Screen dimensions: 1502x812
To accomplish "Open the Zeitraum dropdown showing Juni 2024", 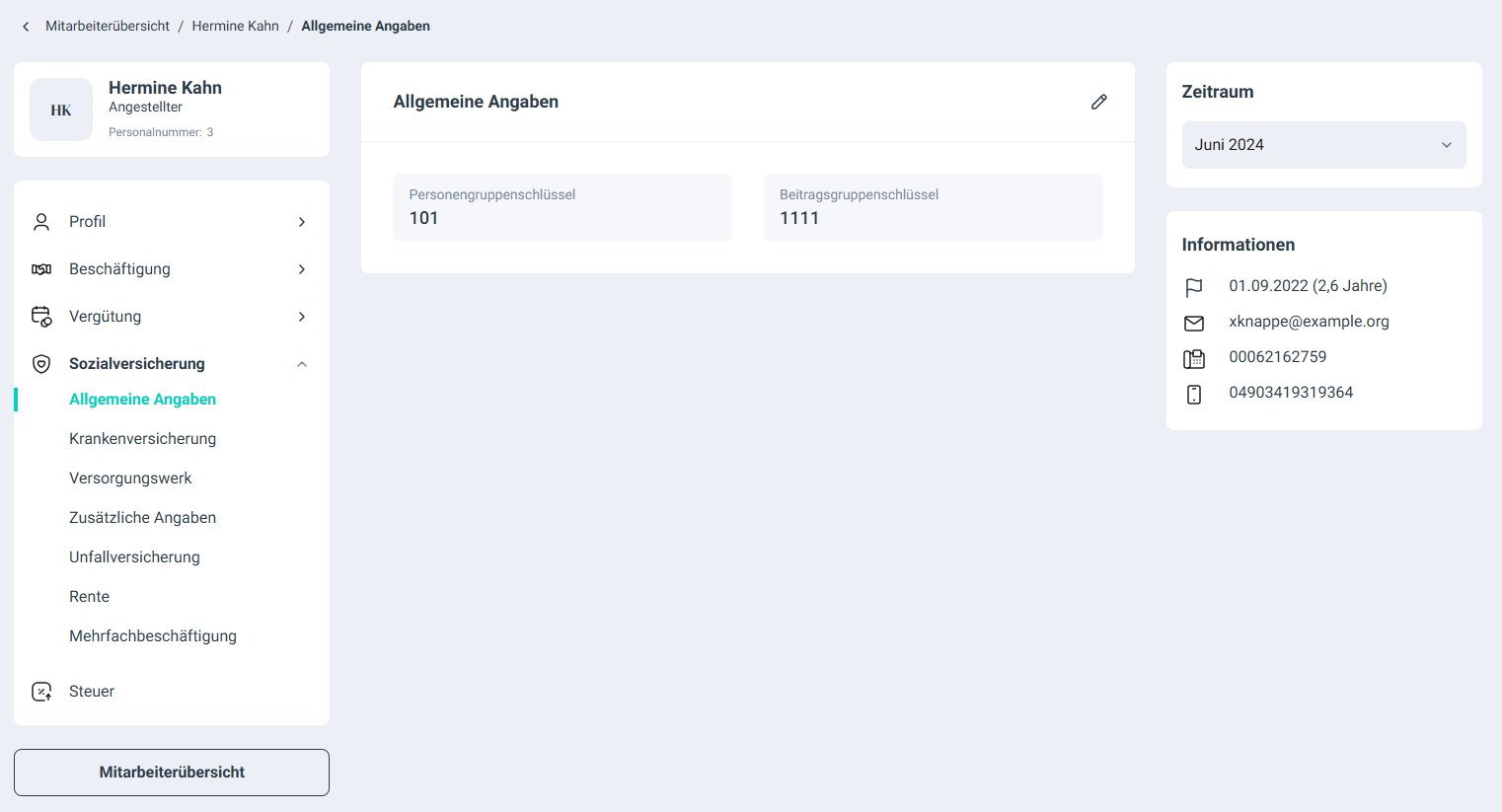I will point(1323,145).
